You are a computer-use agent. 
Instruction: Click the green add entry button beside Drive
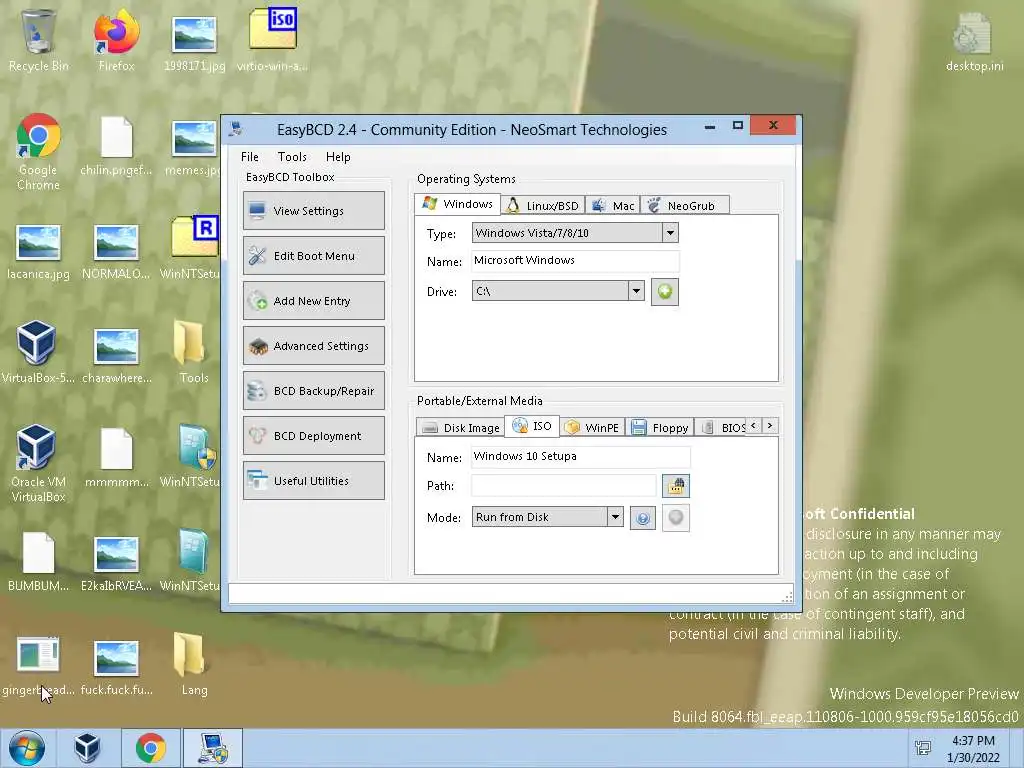click(665, 291)
